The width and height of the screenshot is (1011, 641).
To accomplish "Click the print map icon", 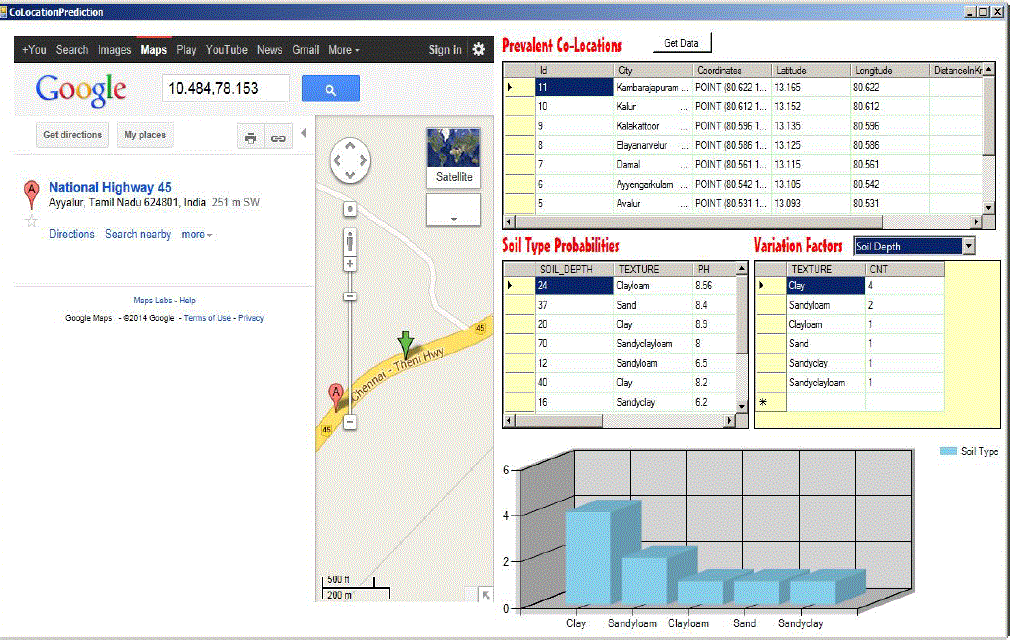I will (251, 138).
